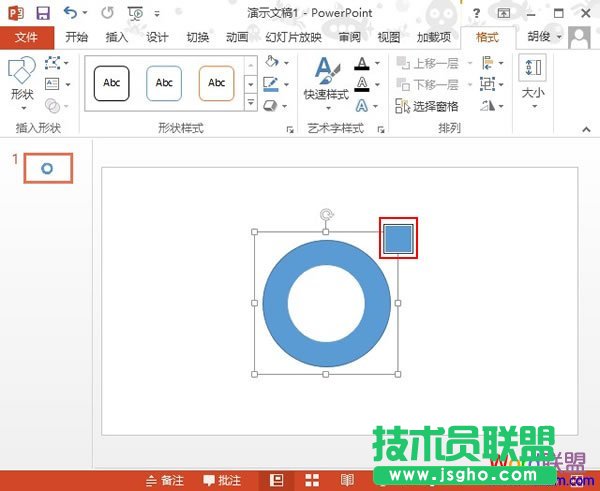Click the Text Effects glowing A icon
The width and height of the screenshot is (600, 491).
click(362, 106)
